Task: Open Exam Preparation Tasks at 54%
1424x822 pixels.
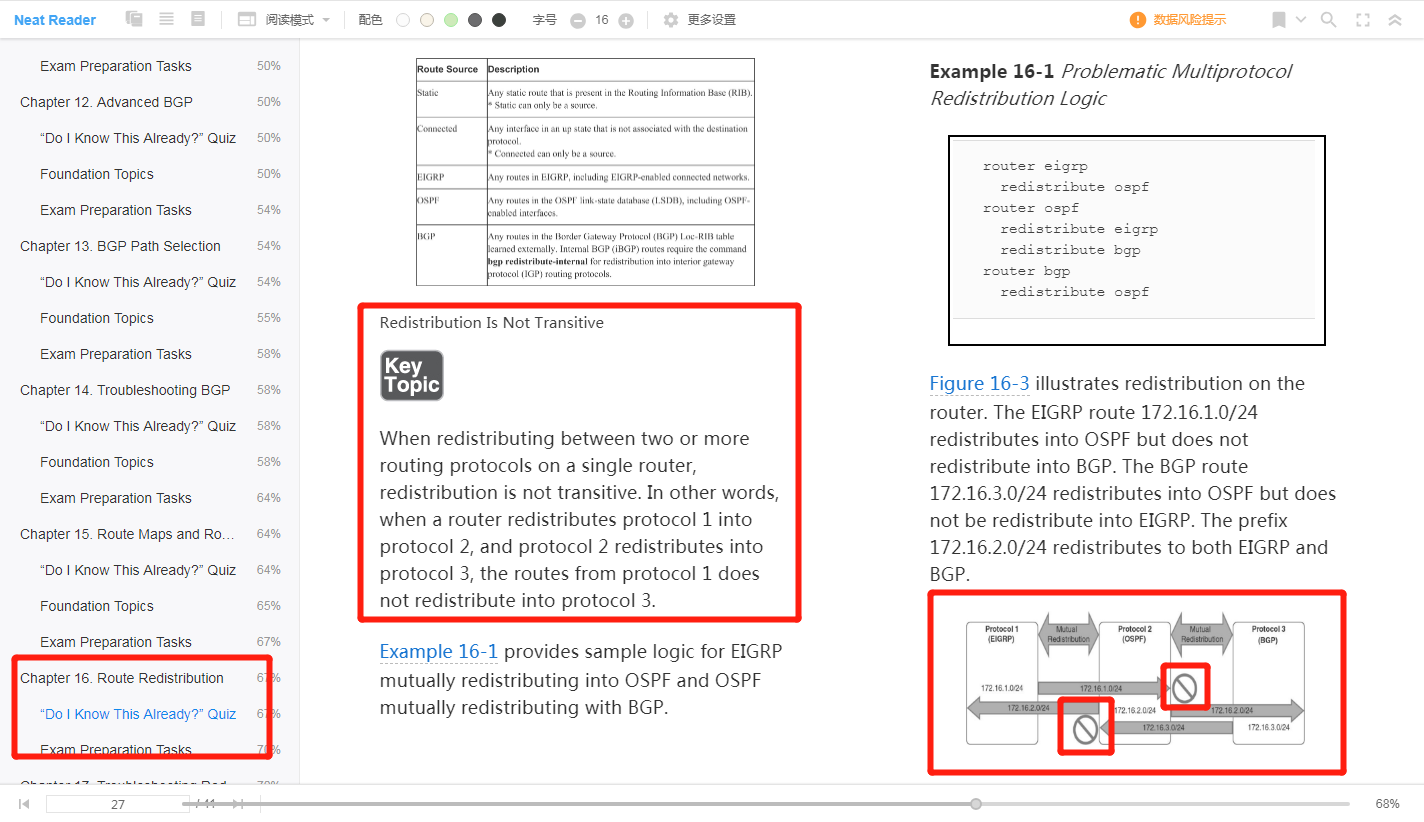Action: point(116,210)
